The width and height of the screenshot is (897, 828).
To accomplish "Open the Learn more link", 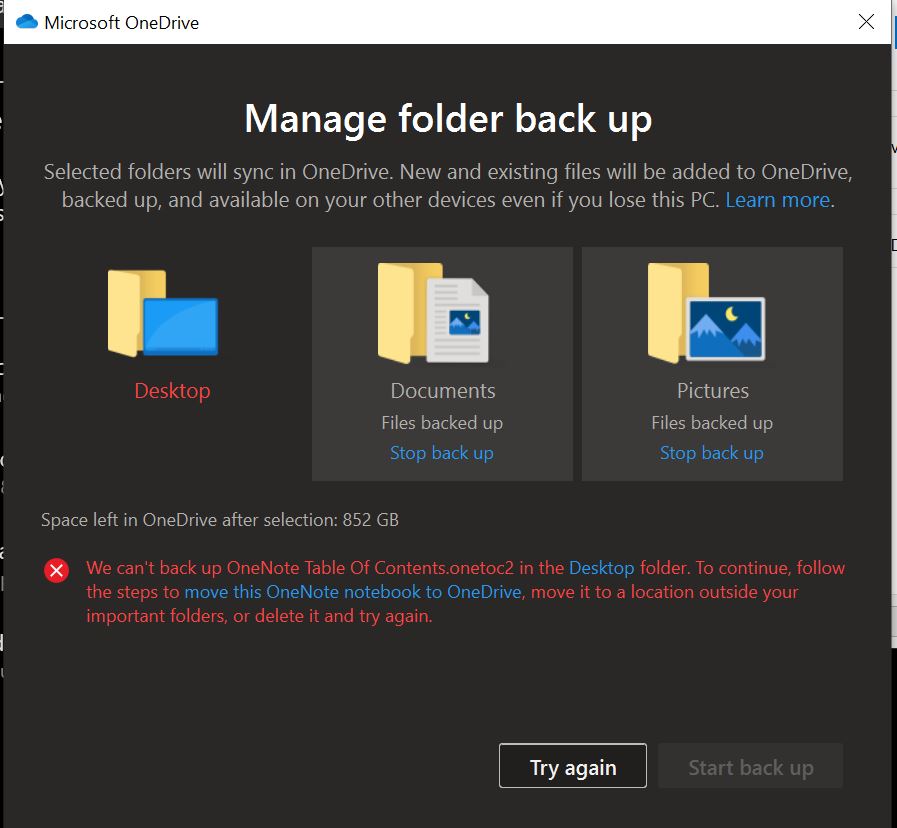I will click(778, 200).
